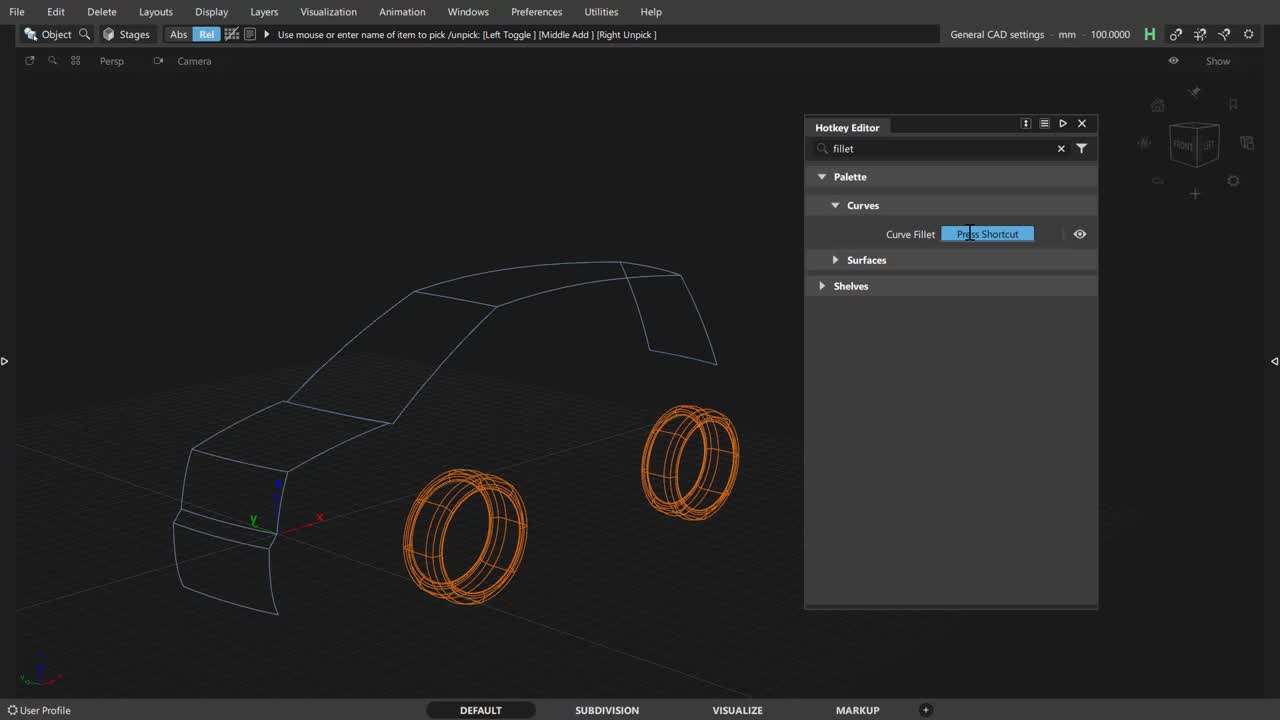Click the Stages cube icon
This screenshot has width=1280, height=720.
[109, 34]
